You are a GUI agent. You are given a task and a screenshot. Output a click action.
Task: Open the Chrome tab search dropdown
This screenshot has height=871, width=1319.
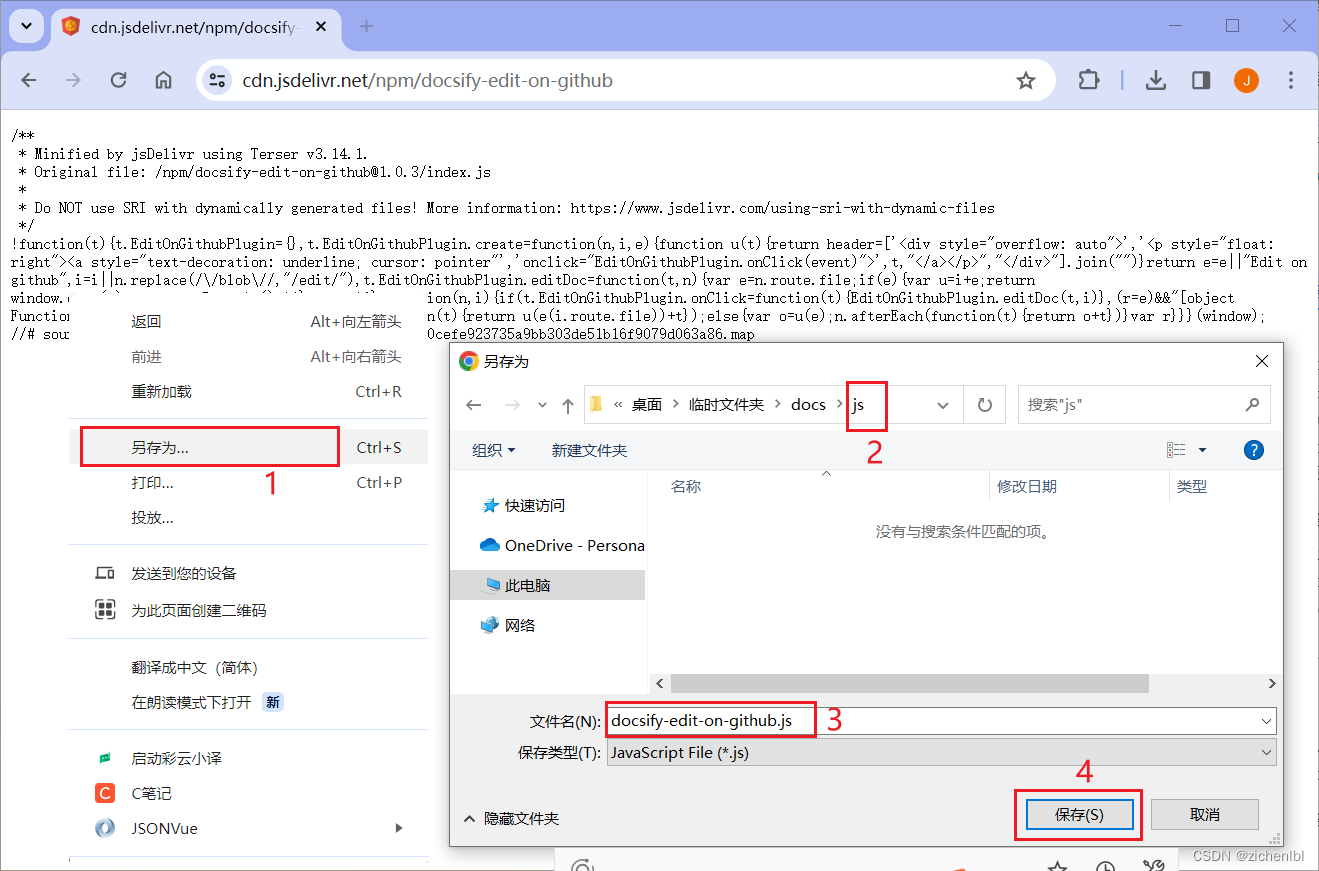[27, 26]
